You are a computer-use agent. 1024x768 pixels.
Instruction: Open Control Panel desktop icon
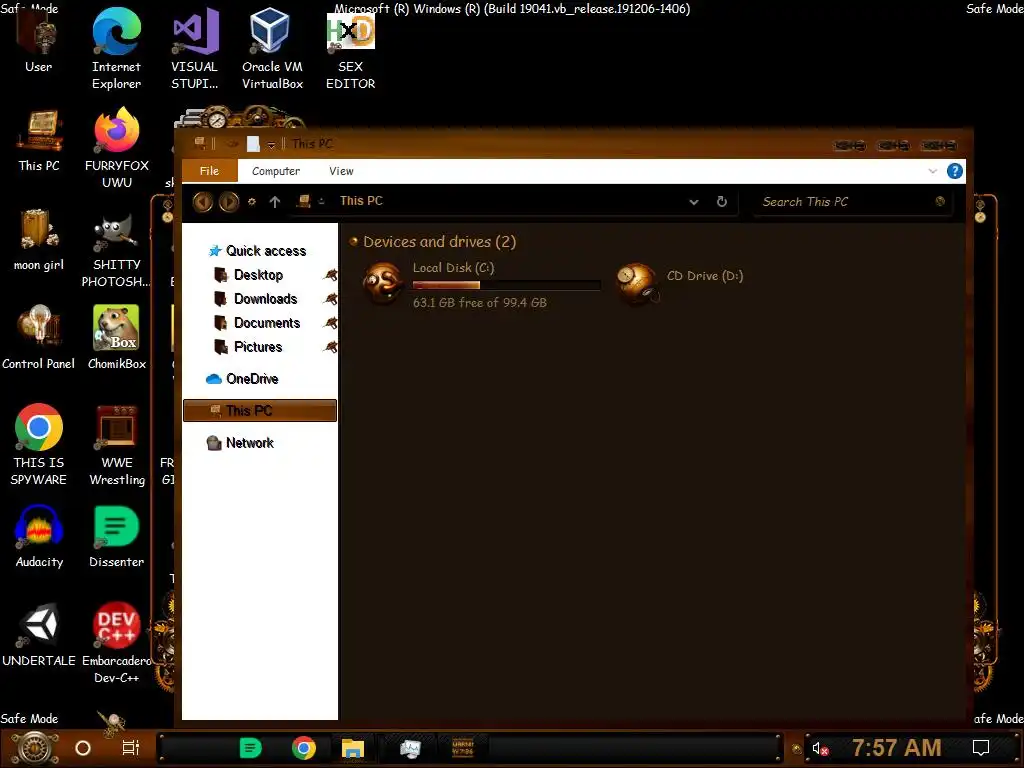[39, 338]
